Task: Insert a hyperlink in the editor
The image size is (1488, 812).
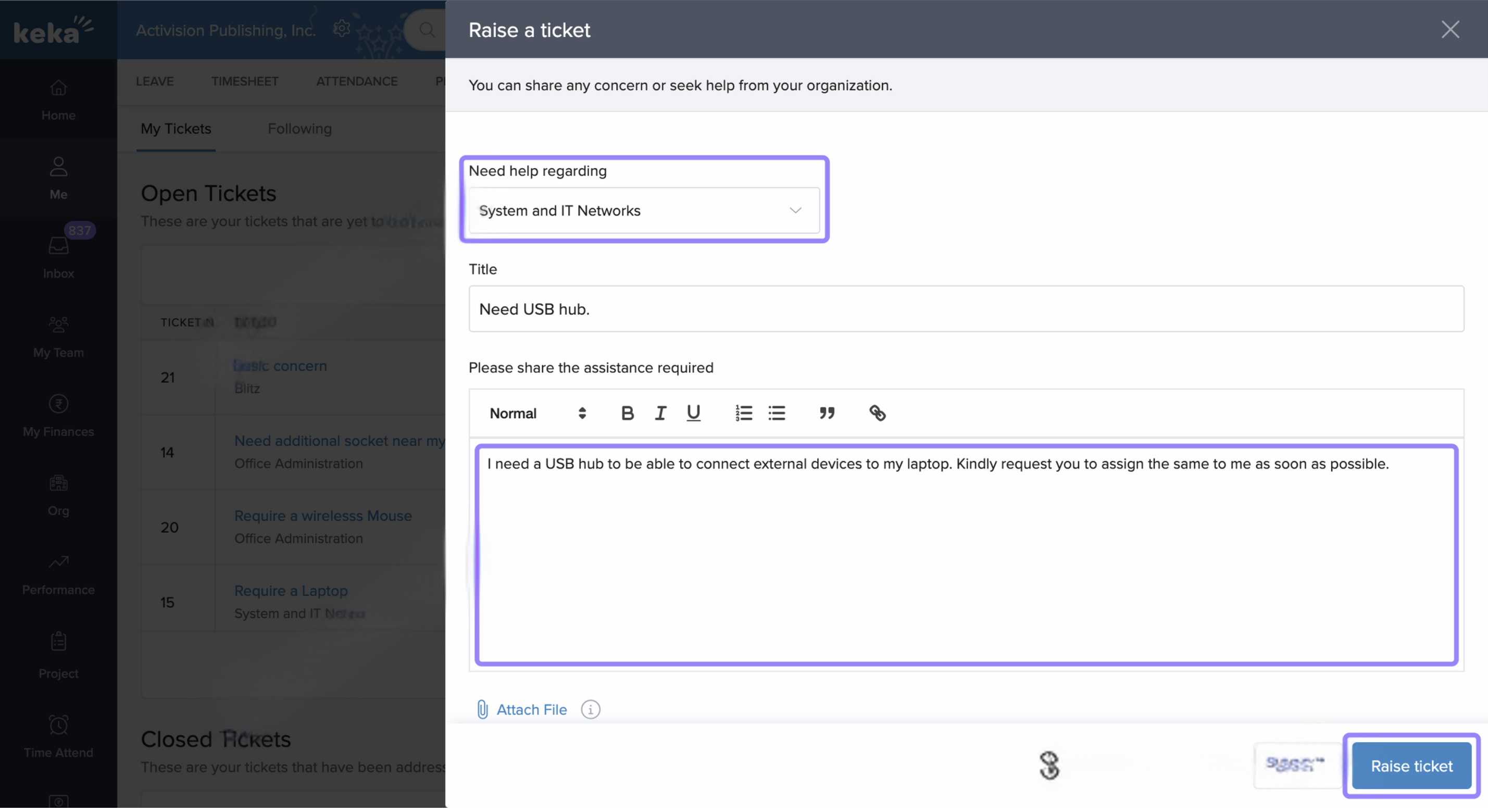Action: (x=877, y=414)
